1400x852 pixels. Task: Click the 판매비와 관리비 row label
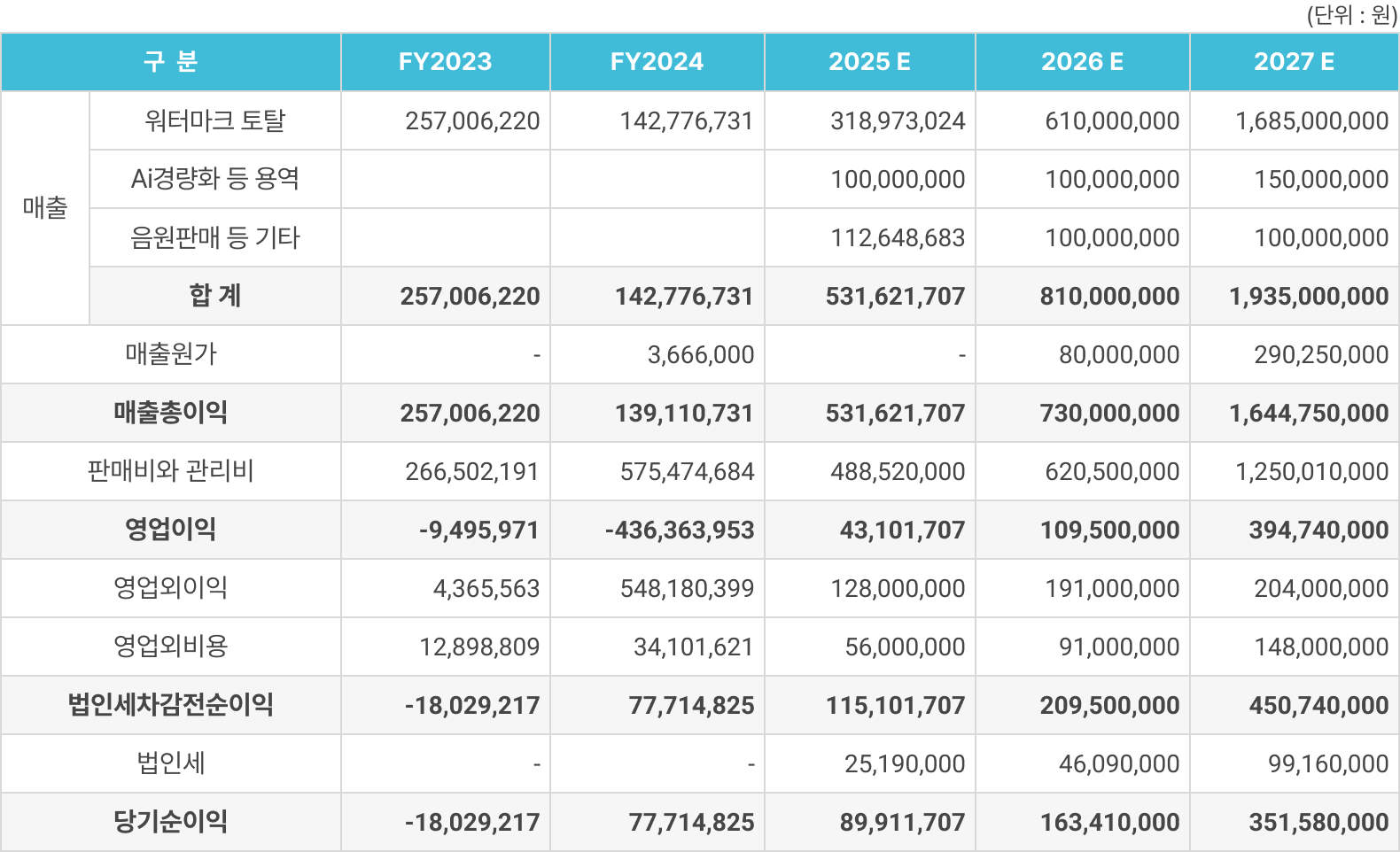[171, 471]
